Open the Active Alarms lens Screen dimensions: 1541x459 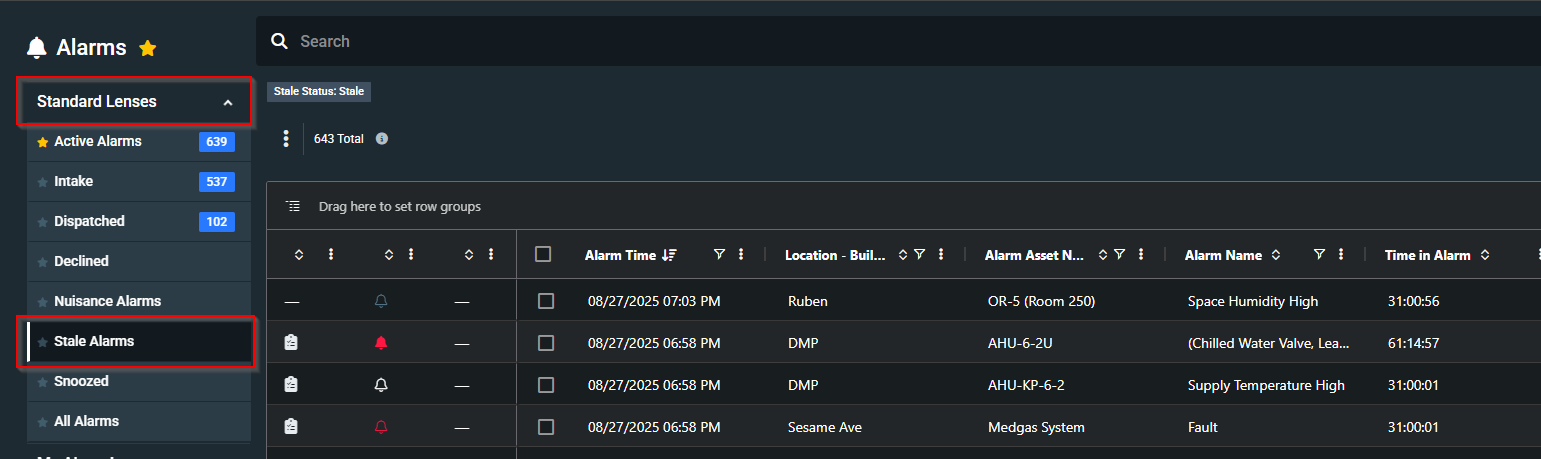click(98, 141)
